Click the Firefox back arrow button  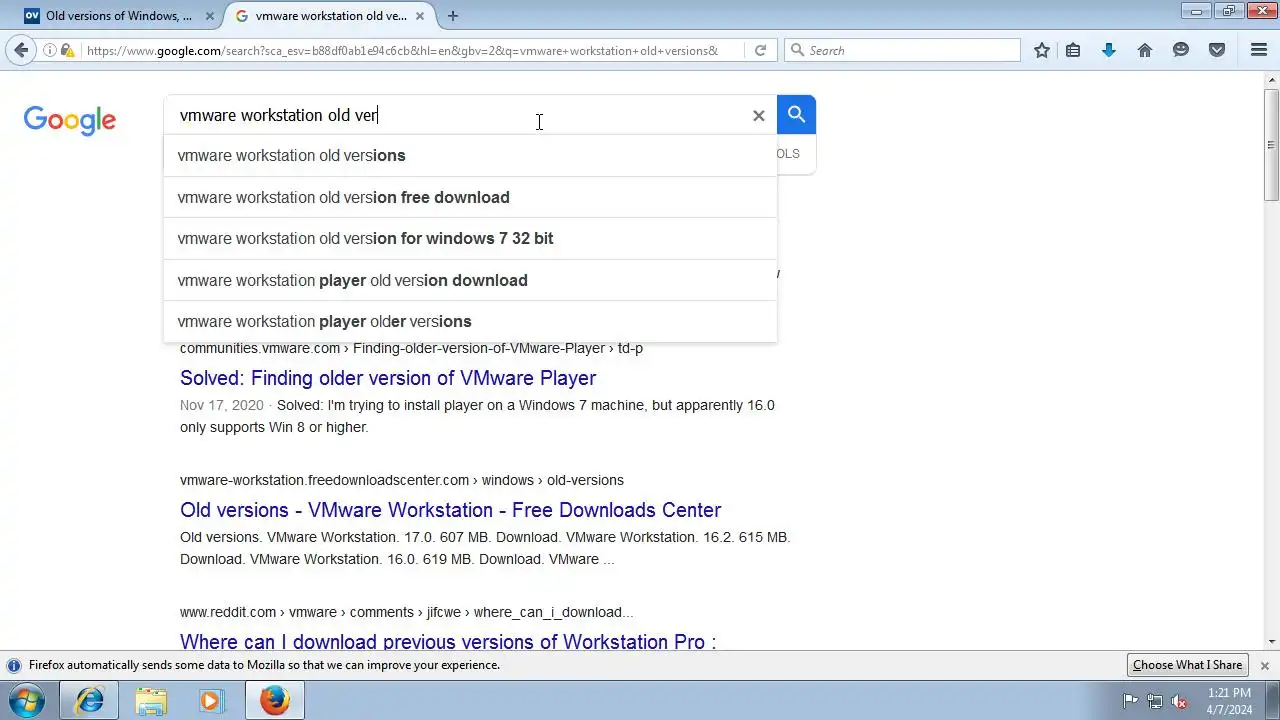tap(21, 50)
